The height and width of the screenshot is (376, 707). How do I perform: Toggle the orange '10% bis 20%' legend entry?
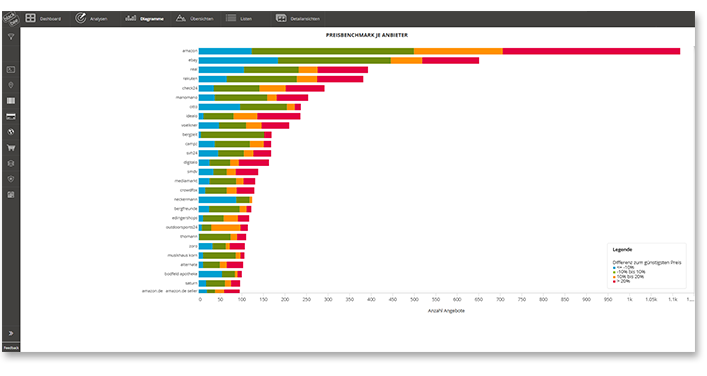pos(628,276)
